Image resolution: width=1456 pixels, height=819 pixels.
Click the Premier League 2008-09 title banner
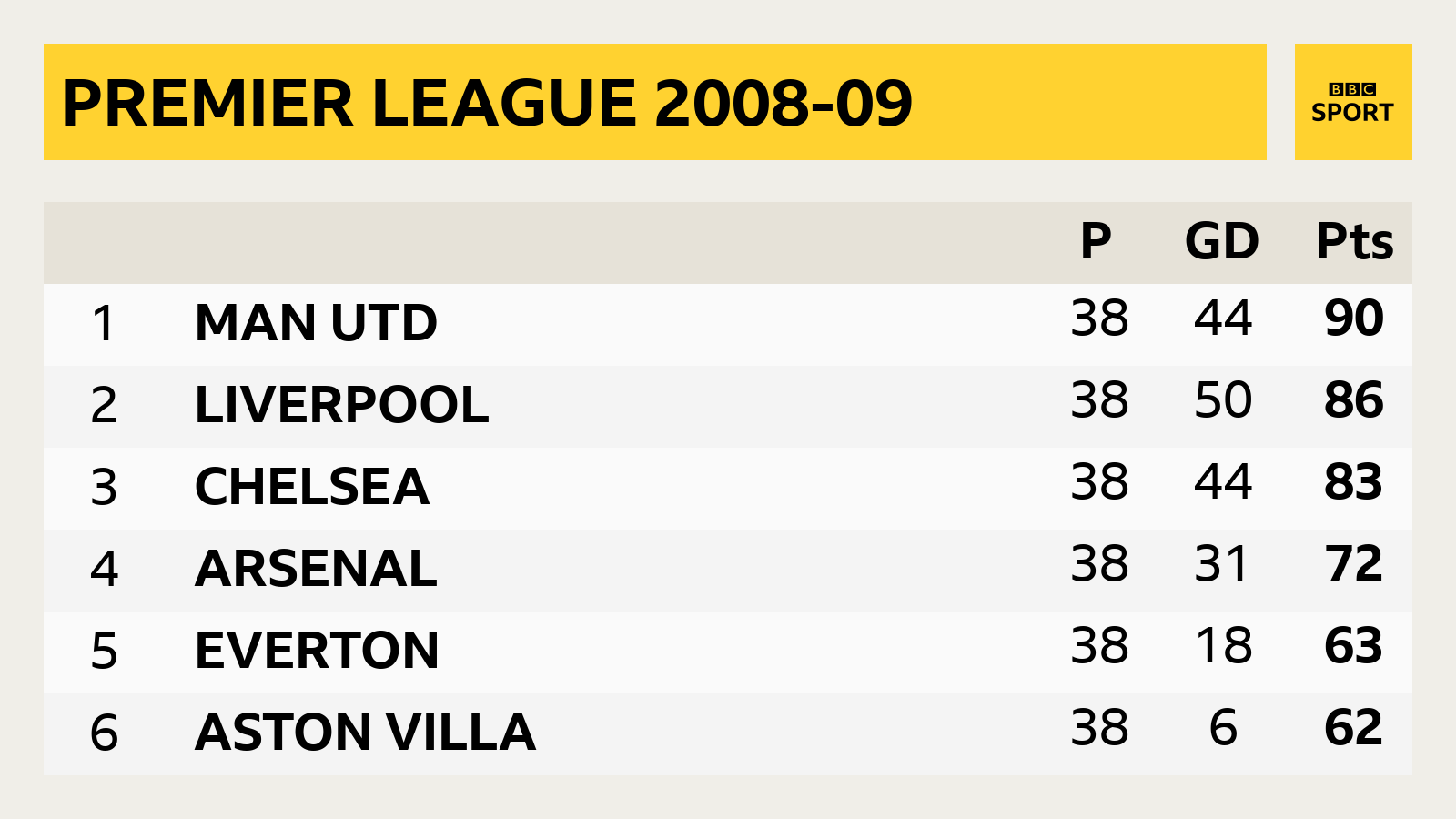655,102
